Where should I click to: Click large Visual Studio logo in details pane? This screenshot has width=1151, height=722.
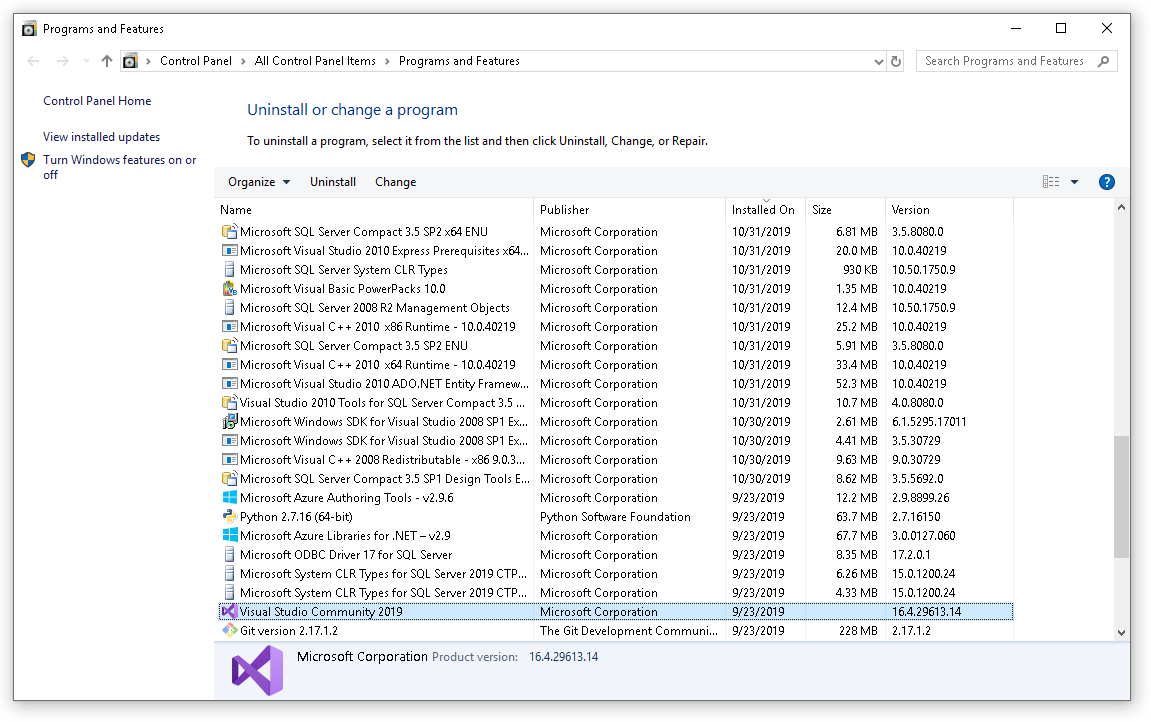click(258, 671)
